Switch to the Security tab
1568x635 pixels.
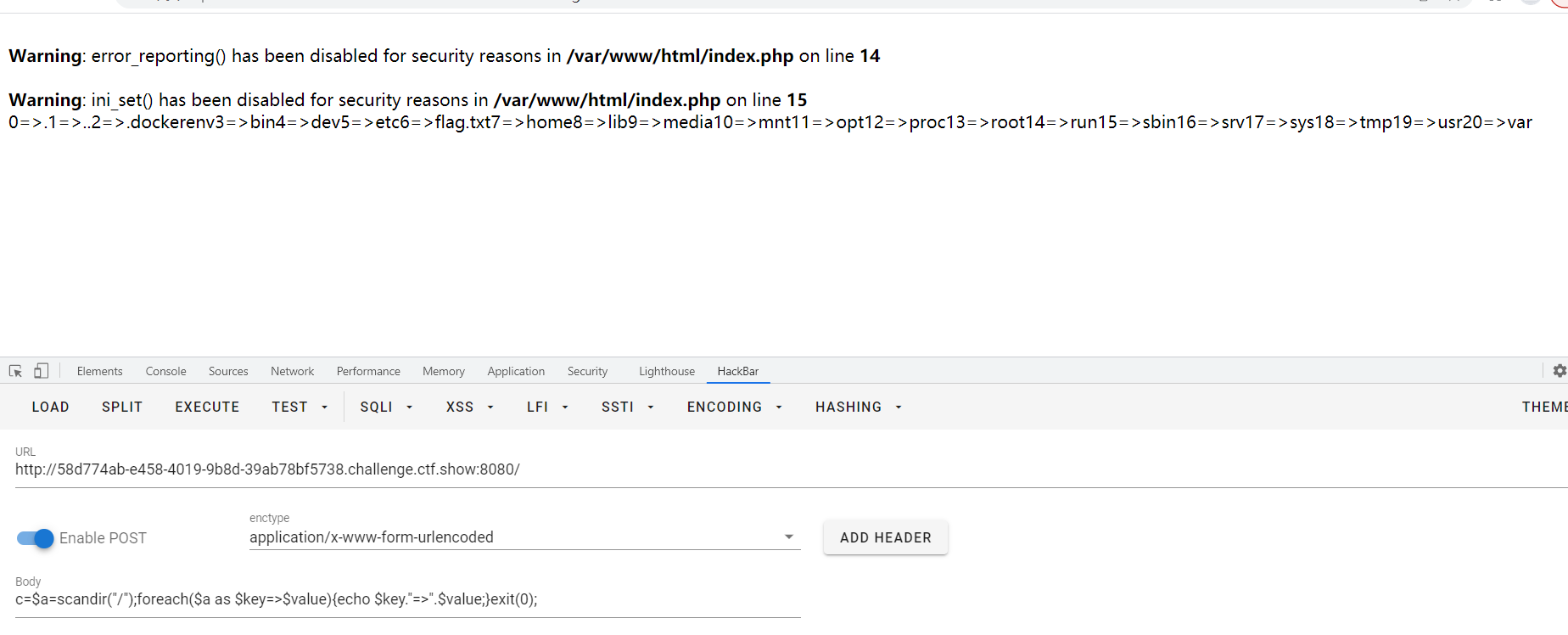point(587,371)
